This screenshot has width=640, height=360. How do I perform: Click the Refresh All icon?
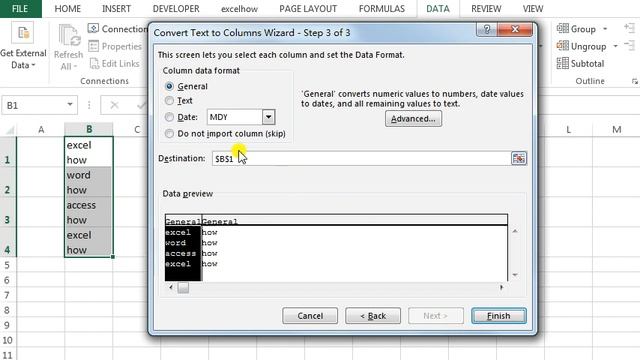click(69, 36)
